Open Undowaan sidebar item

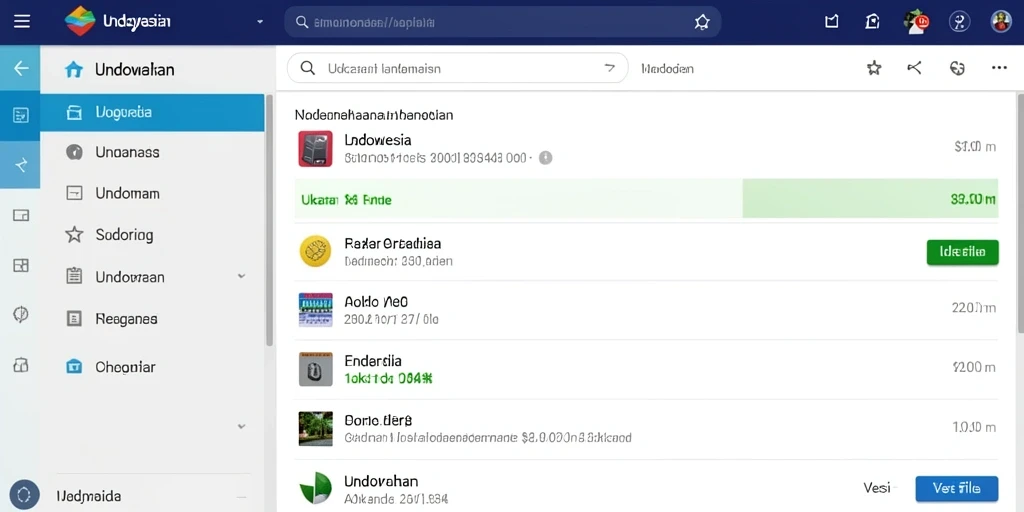(152, 277)
